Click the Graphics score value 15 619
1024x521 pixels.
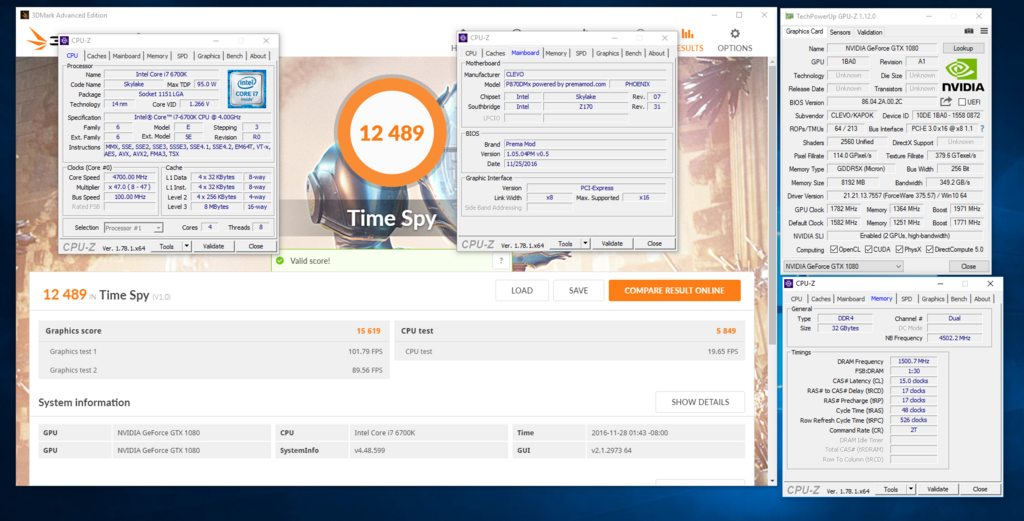coord(368,331)
